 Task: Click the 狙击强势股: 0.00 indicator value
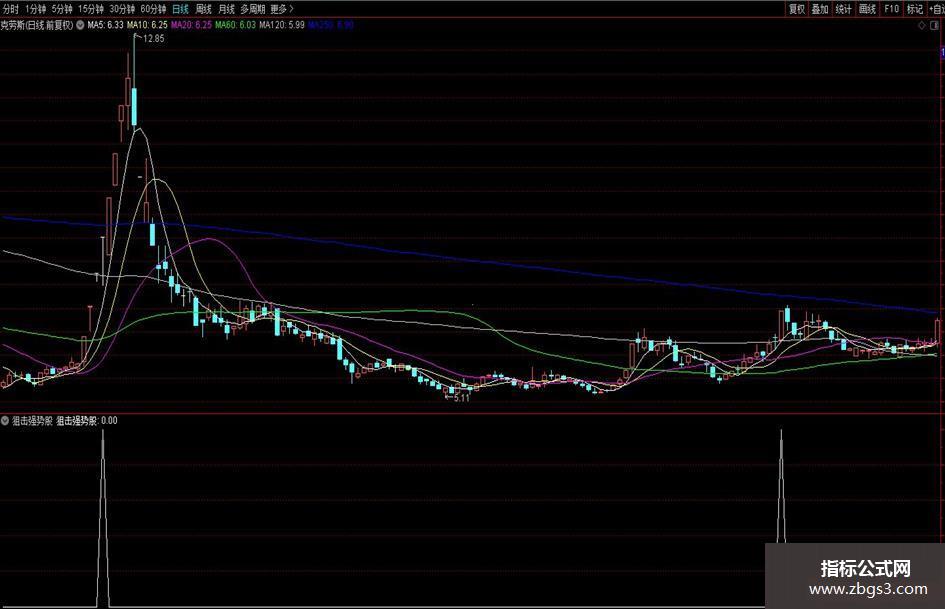click(x=87, y=420)
